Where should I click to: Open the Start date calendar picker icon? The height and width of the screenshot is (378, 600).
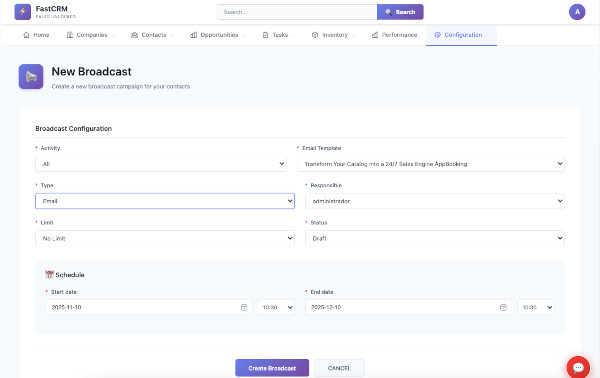(x=244, y=307)
